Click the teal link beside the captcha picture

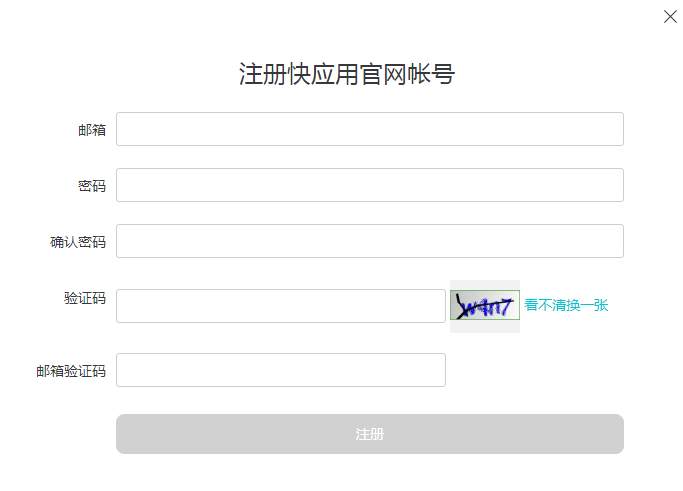[566, 305]
